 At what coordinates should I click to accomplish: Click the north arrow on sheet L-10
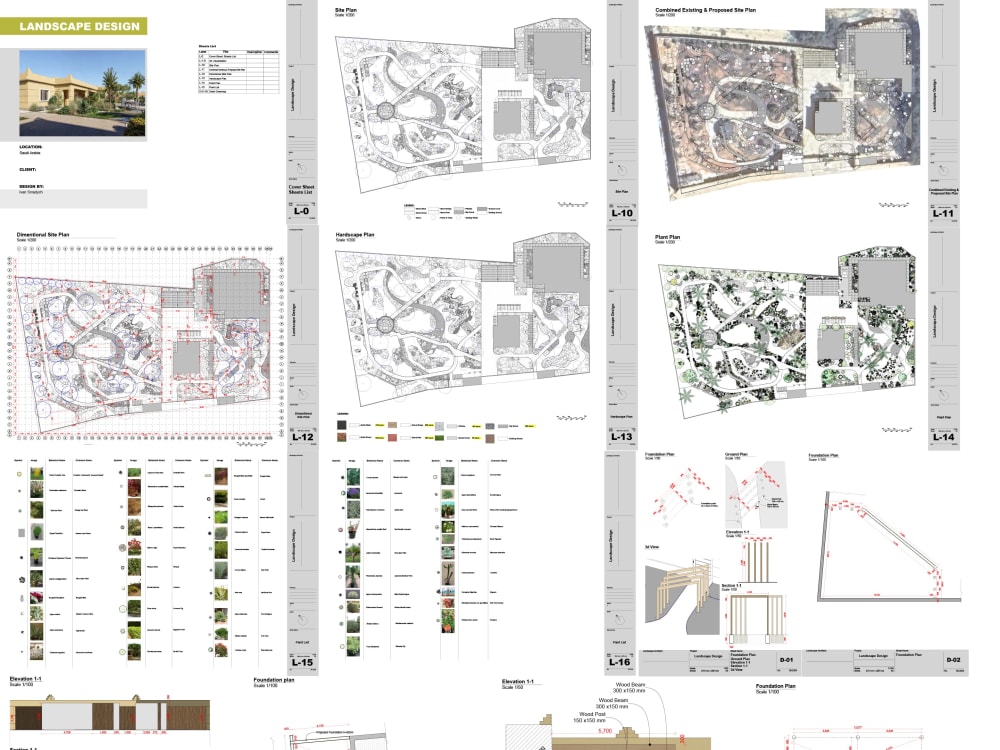click(622, 170)
